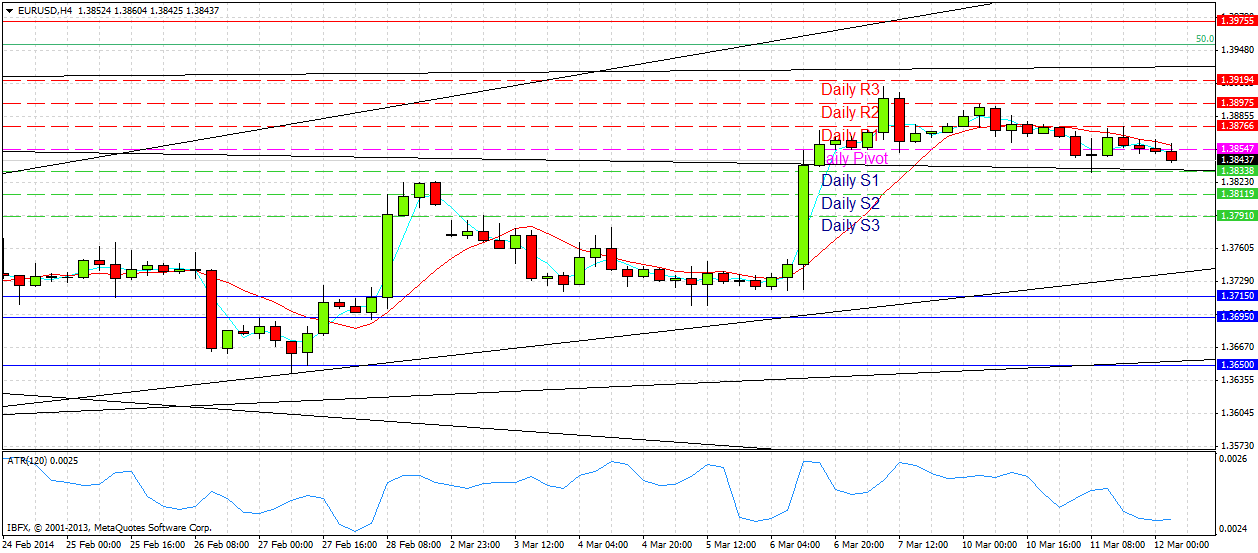Viewport: 1258px width, 553px height.
Task: Click the Daily S2 support label
Action: coord(850,203)
